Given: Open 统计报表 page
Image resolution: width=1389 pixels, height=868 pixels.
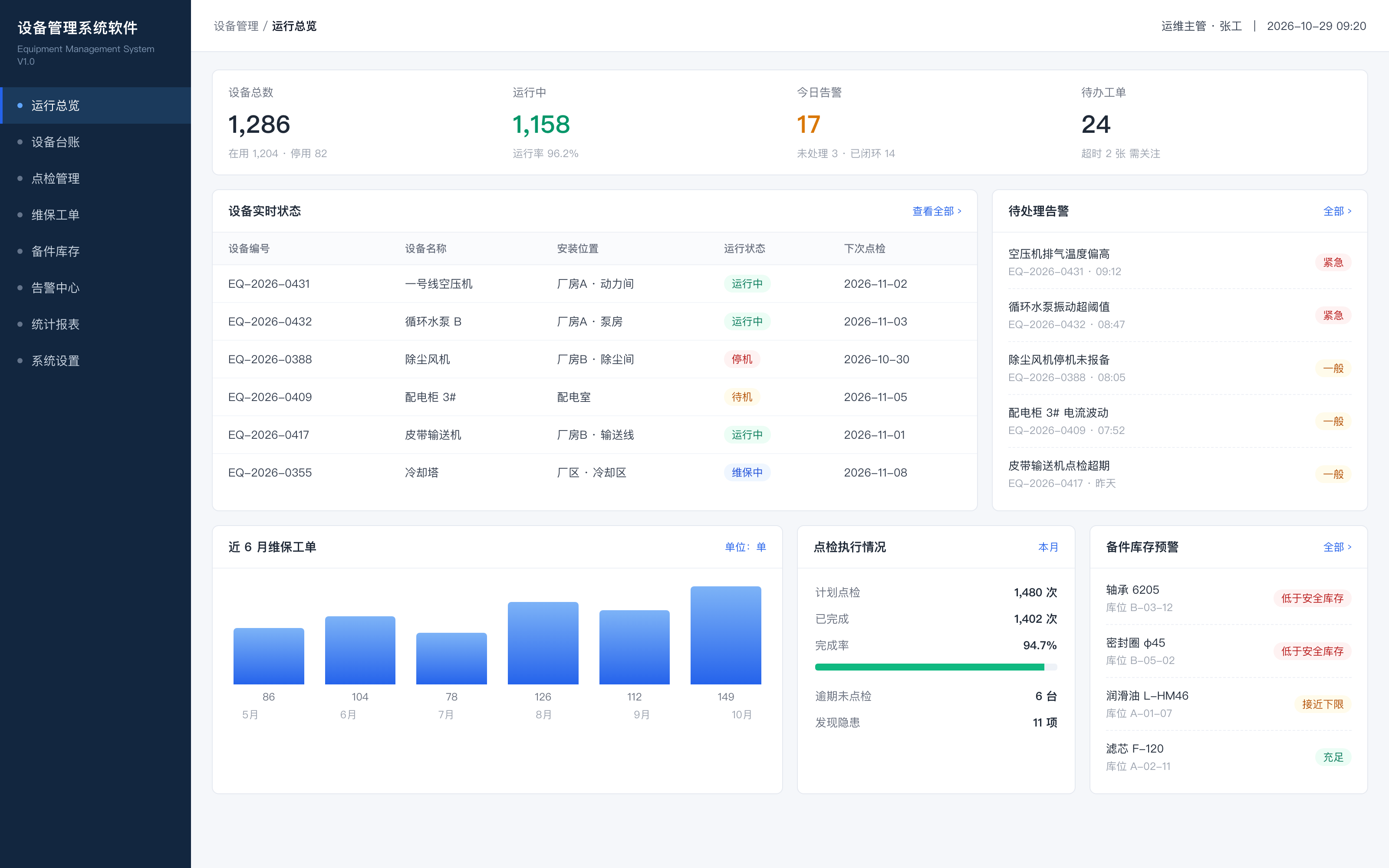Looking at the screenshot, I should [x=95, y=324].
